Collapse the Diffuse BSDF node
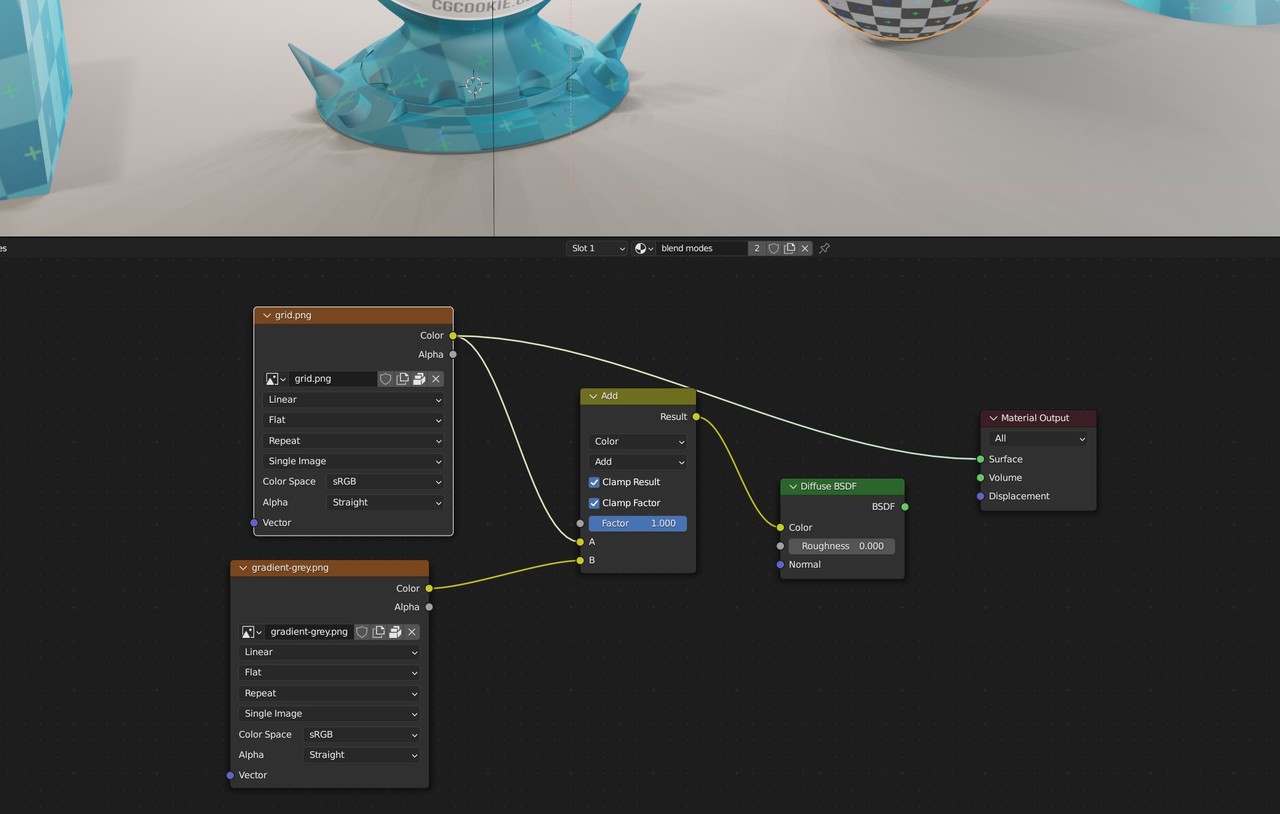The width and height of the screenshot is (1280, 814). click(x=792, y=487)
